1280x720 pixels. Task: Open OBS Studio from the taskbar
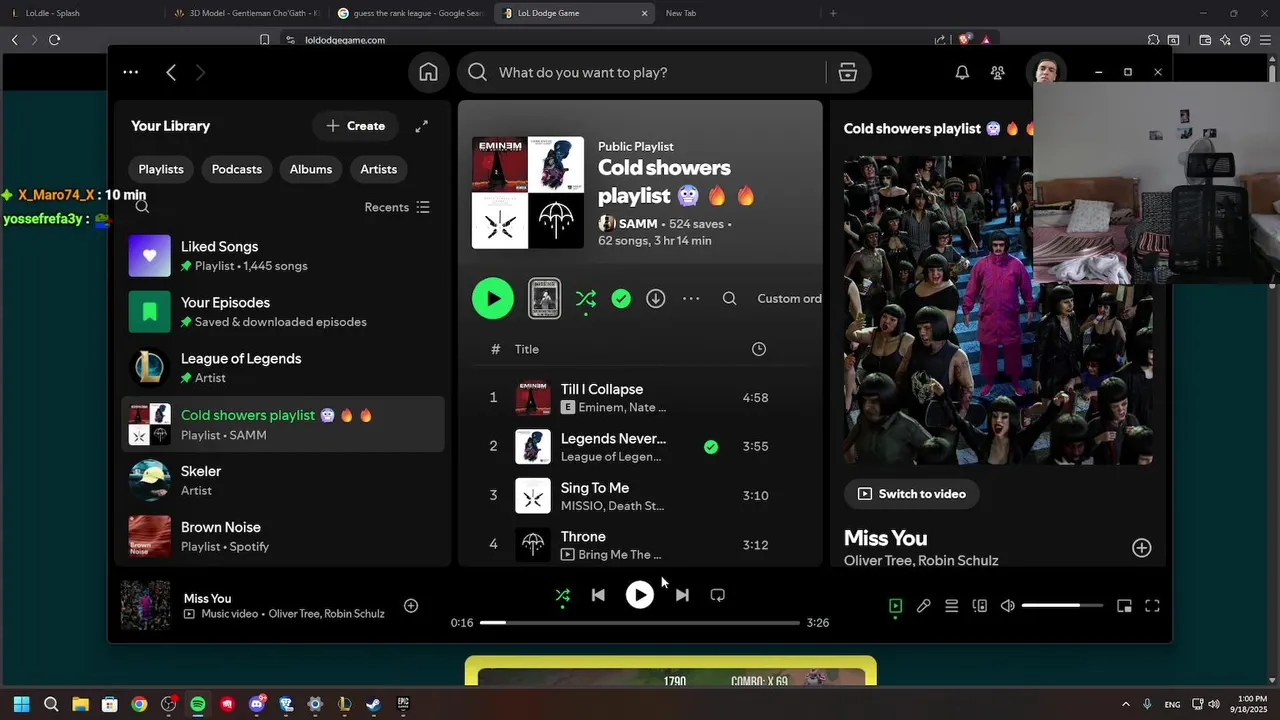point(168,704)
